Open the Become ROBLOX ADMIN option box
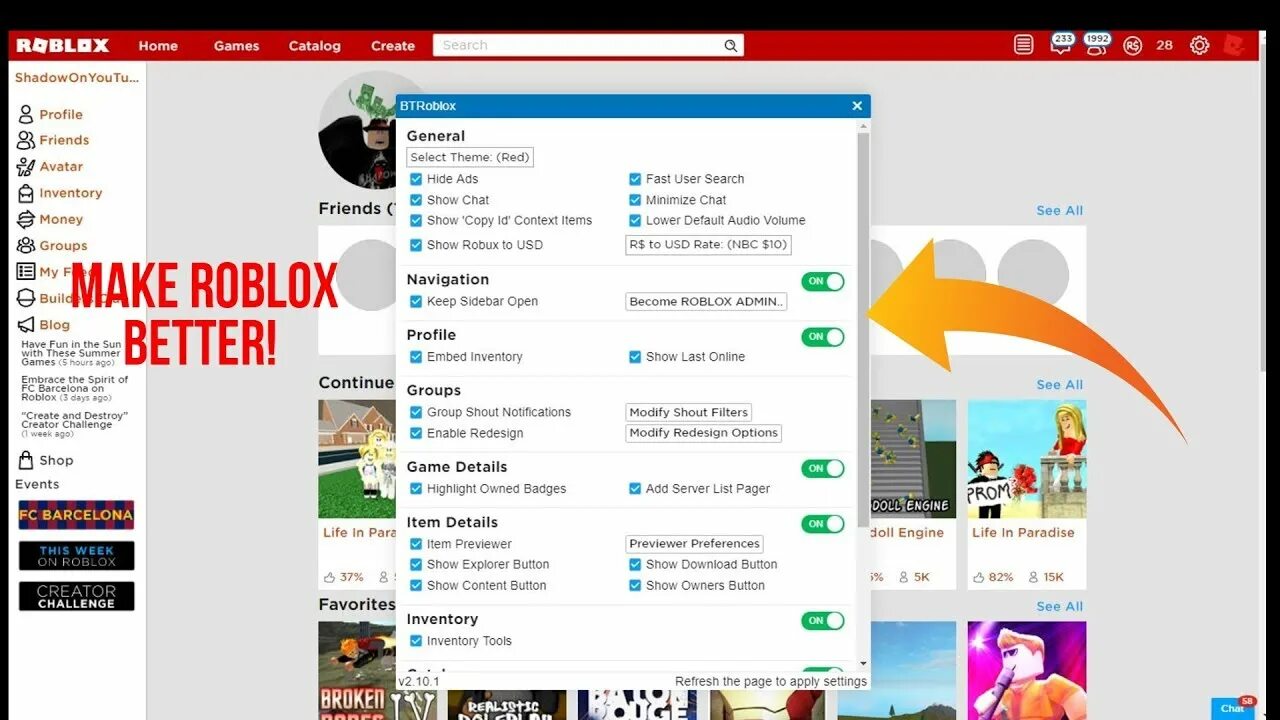 coord(706,301)
